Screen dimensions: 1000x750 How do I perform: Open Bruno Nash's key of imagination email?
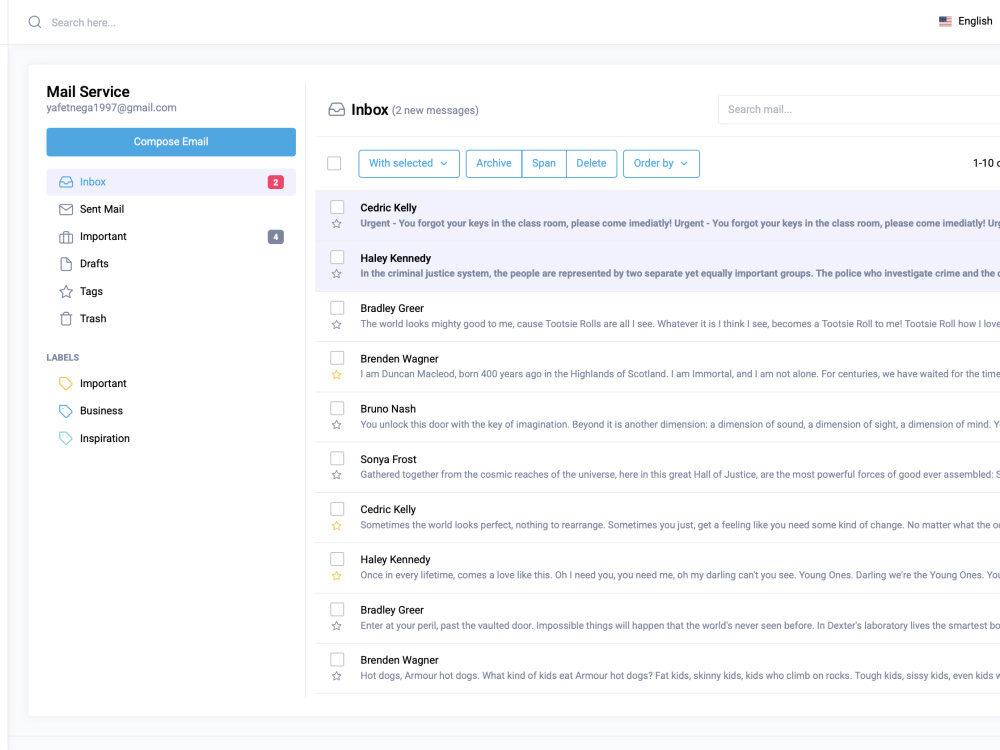click(x=658, y=417)
